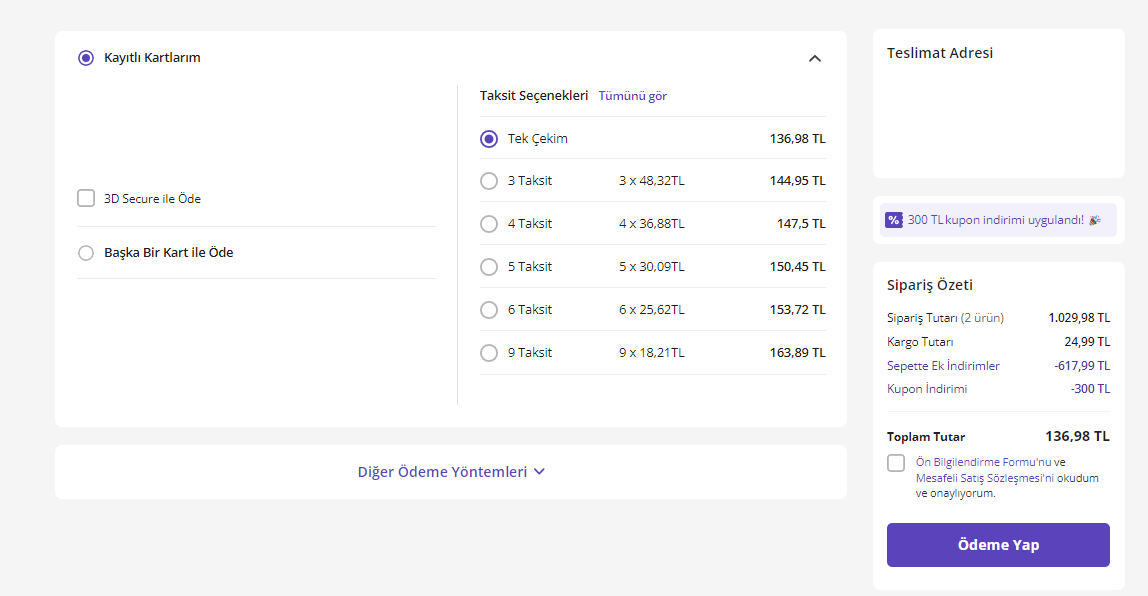The height and width of the screenshot is (596, 1148).
Task: Pick the 5 Taksit installment plan
Action: pos(489,267)
